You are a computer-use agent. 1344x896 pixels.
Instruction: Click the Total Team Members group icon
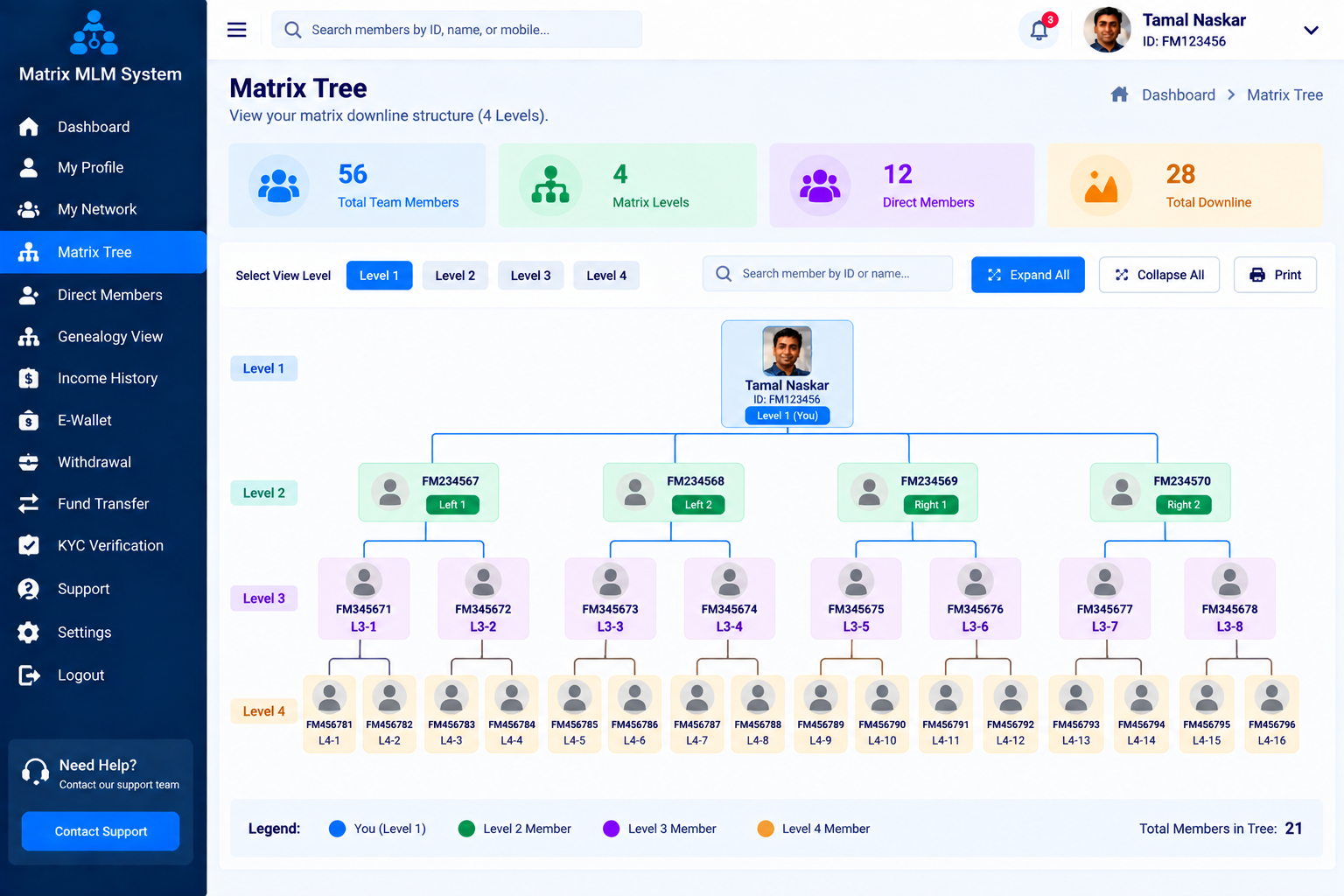pos(278,185)
